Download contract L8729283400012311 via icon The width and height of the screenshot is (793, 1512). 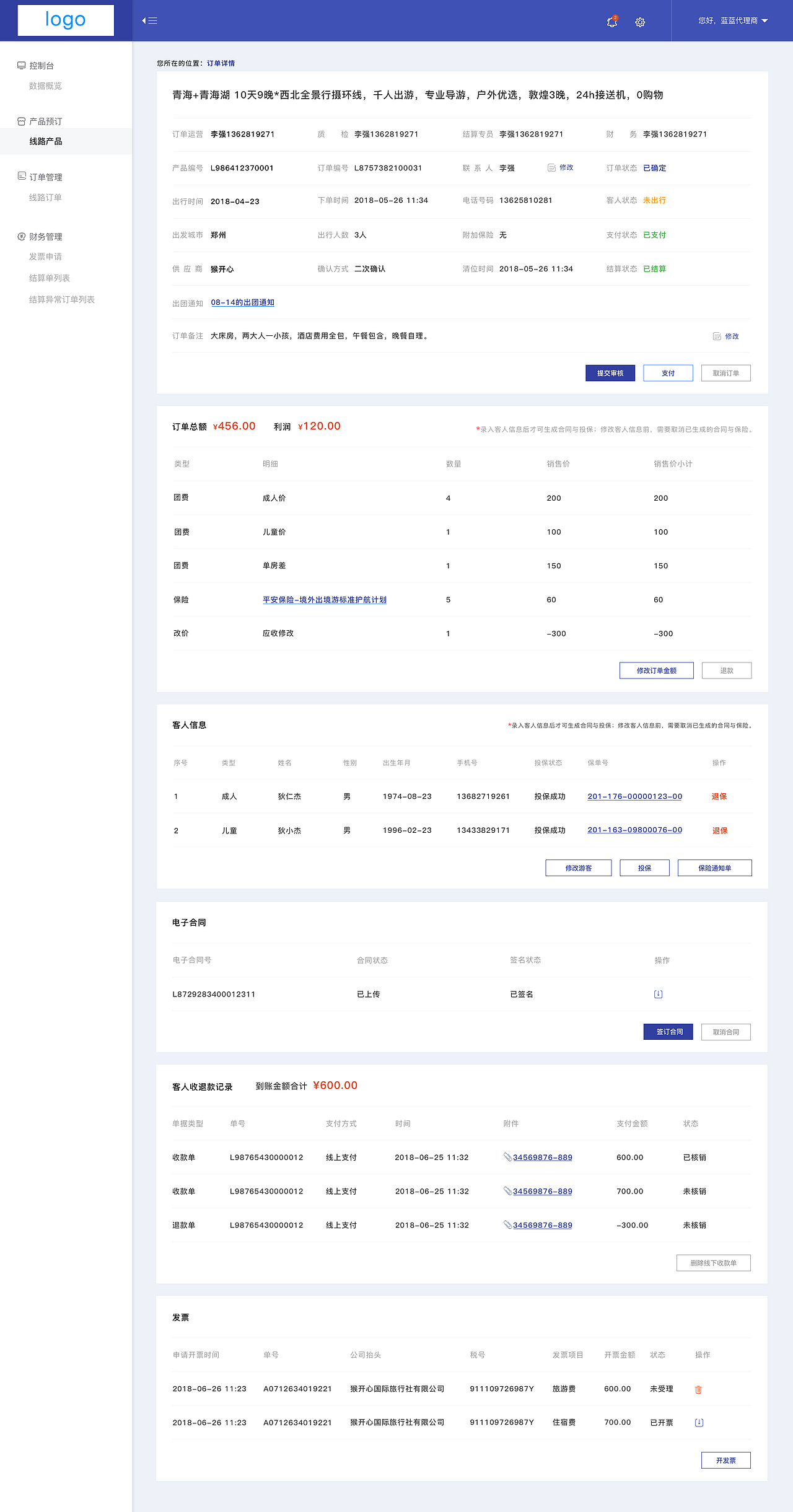pos(659,994)
